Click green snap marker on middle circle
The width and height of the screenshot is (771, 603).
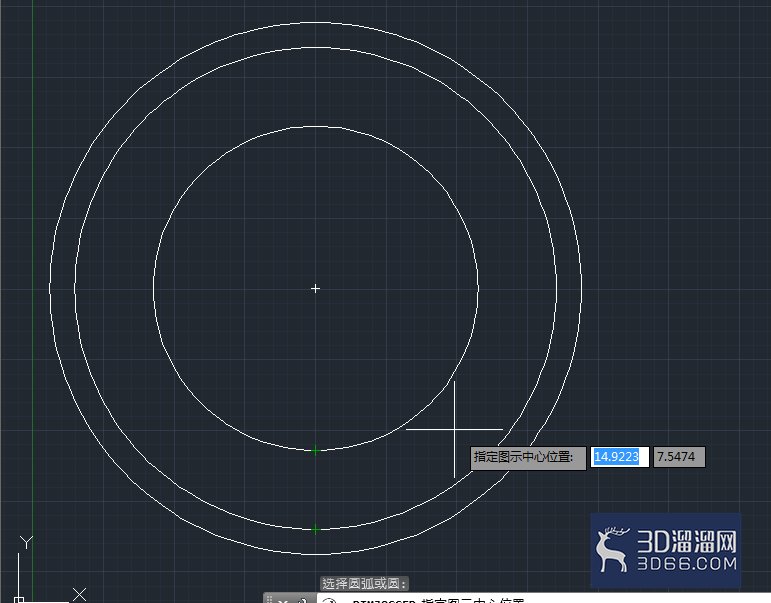pos(315,529)
